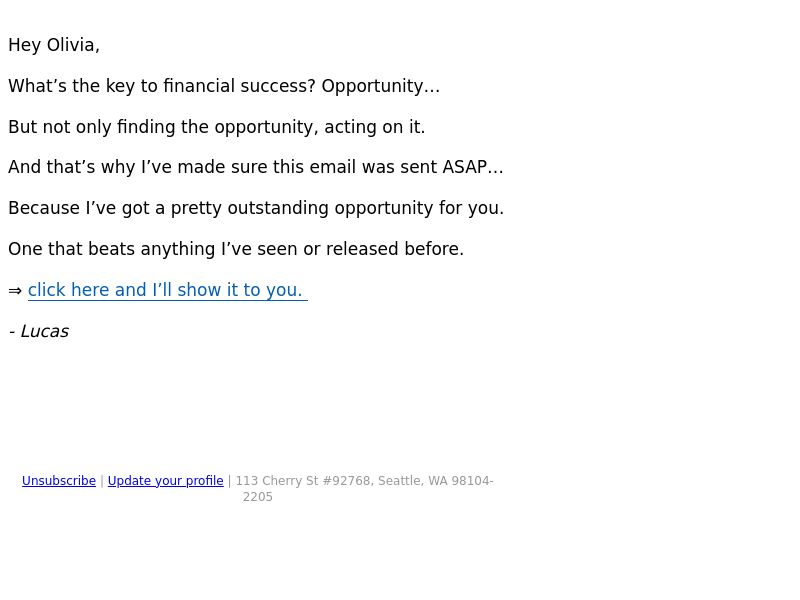Click the word "ASAP" in the email
Screen dimensions: 800x600
pos(464,167)
